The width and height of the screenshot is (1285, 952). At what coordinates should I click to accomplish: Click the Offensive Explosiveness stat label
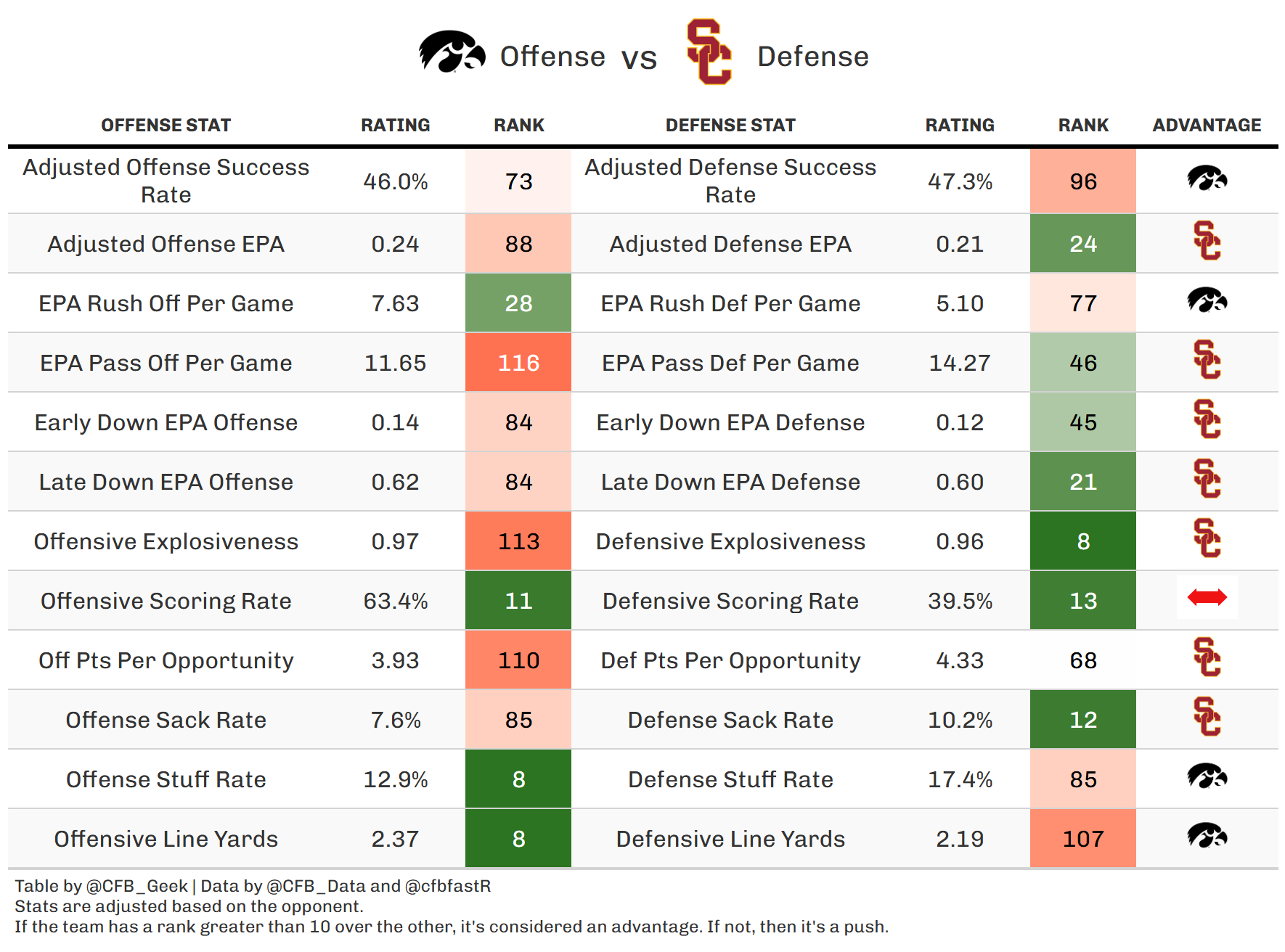coord(166,541)
